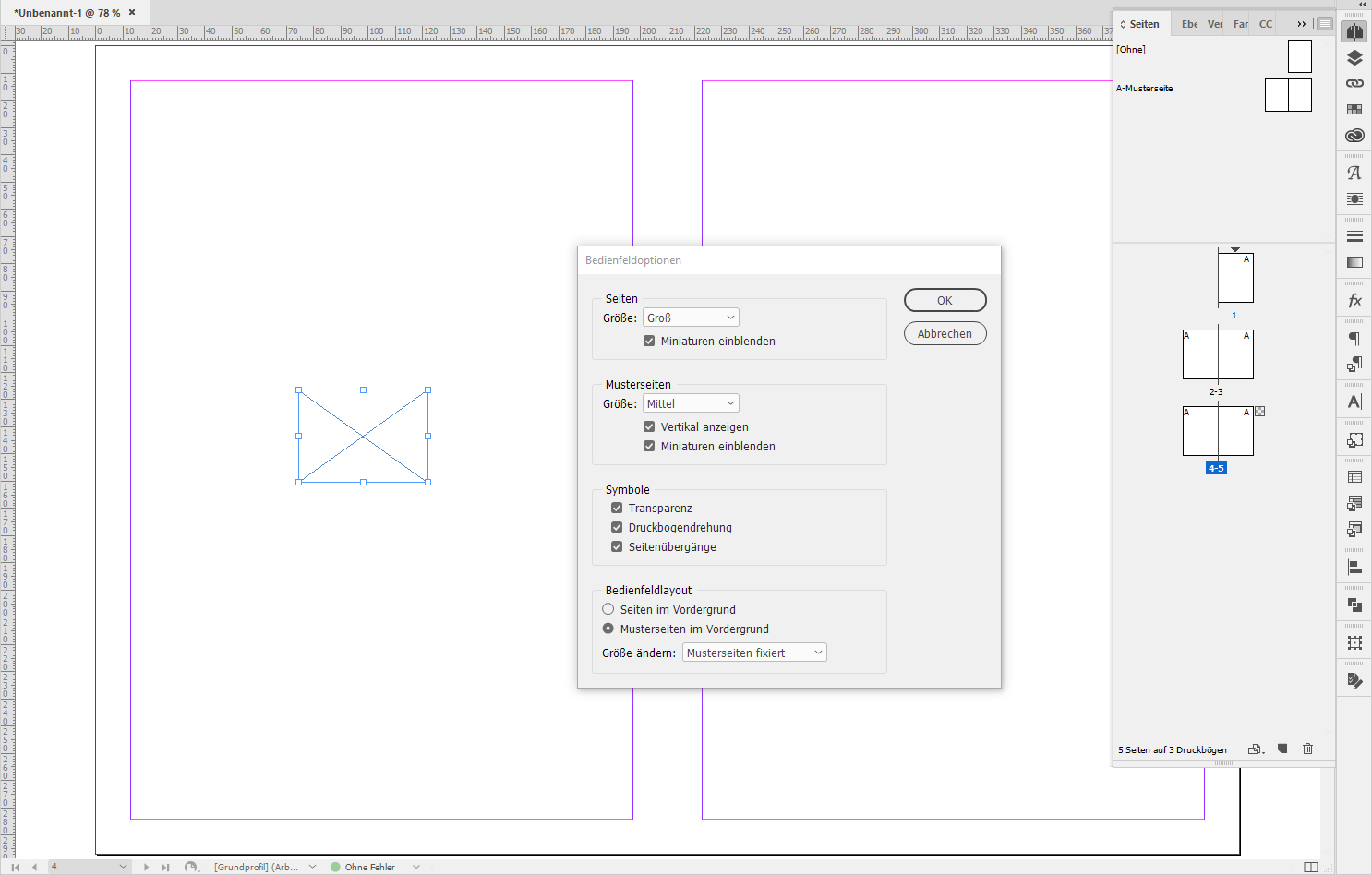1372x875 pixels.
Task: Open the Pages panel icon in the dock
Action: tap(1354, 31)
